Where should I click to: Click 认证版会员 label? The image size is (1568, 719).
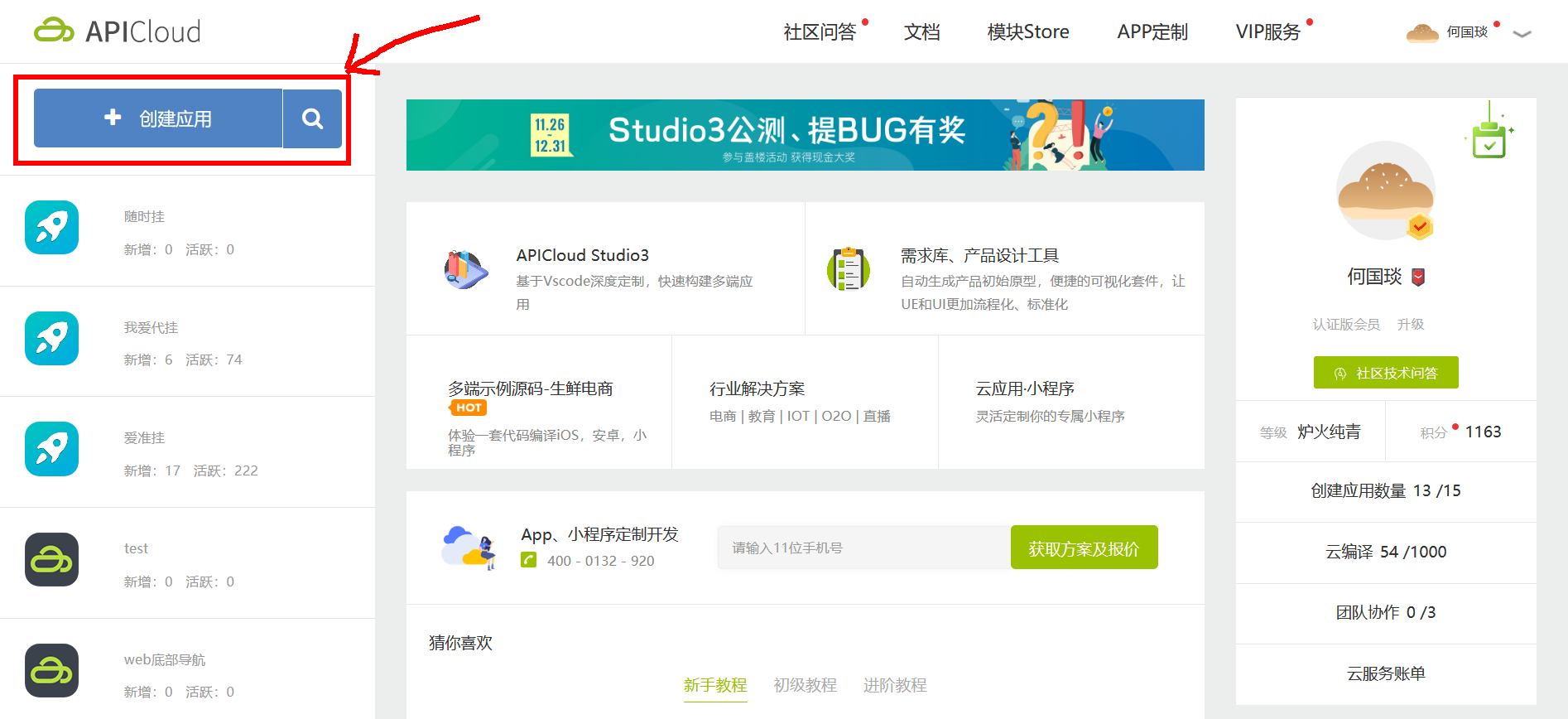(1346, 324)
